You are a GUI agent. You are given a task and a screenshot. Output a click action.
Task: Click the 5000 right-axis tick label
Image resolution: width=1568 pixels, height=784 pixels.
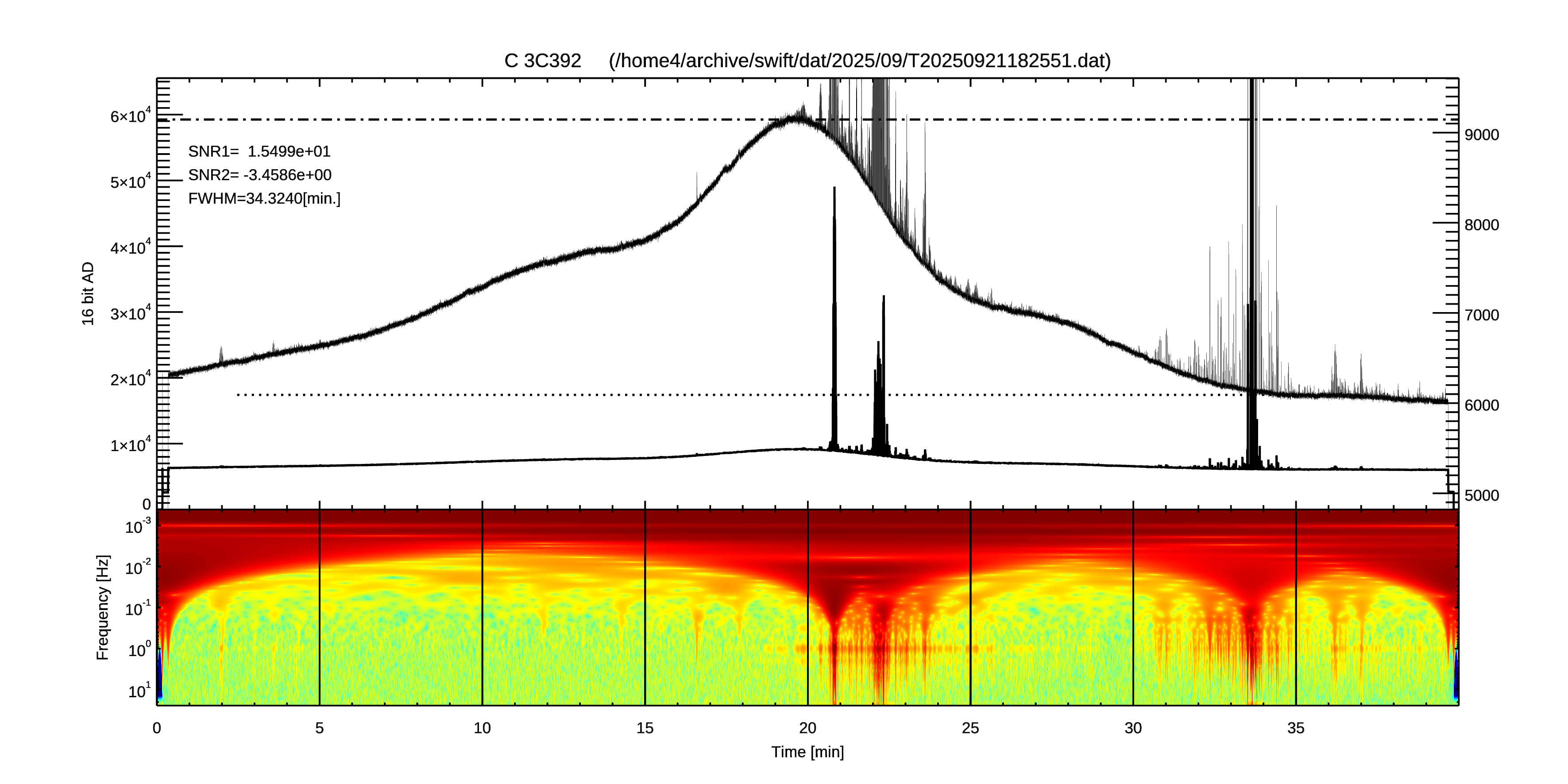tap(1482, 495)
